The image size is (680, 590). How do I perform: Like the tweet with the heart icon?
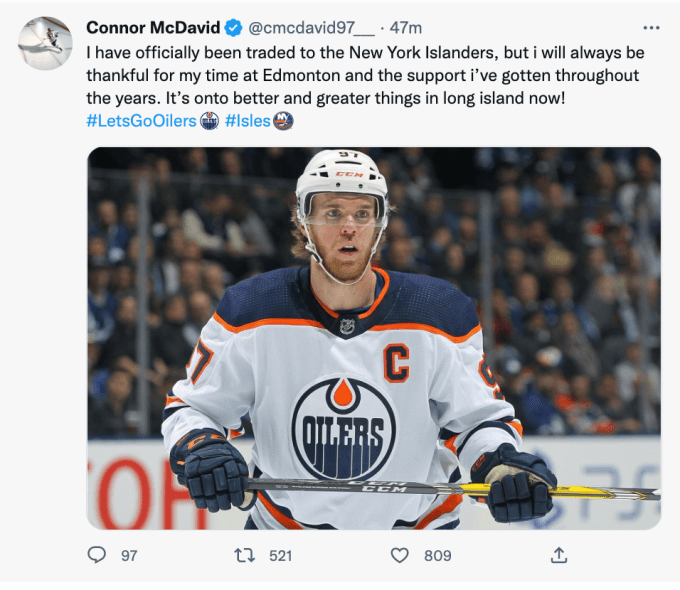[x=399, y=555]
